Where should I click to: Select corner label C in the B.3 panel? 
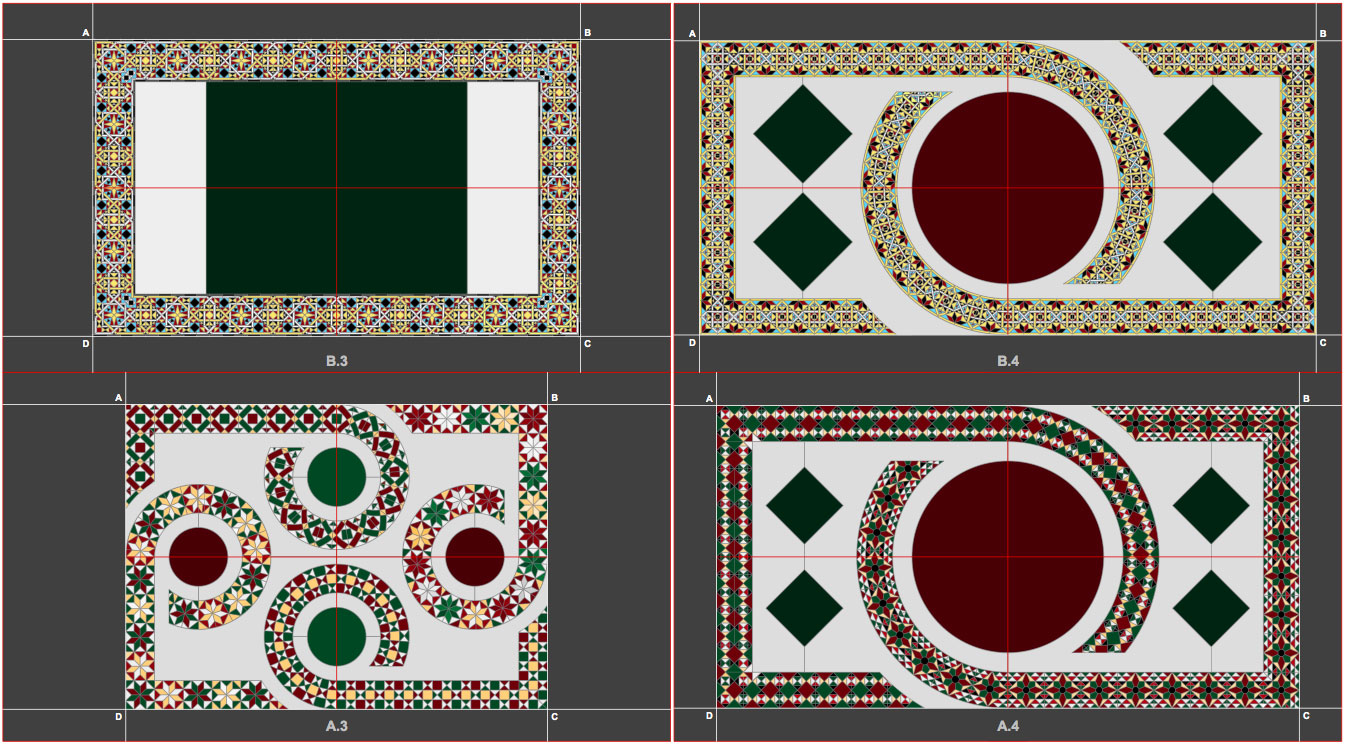[x=587, y=343]
